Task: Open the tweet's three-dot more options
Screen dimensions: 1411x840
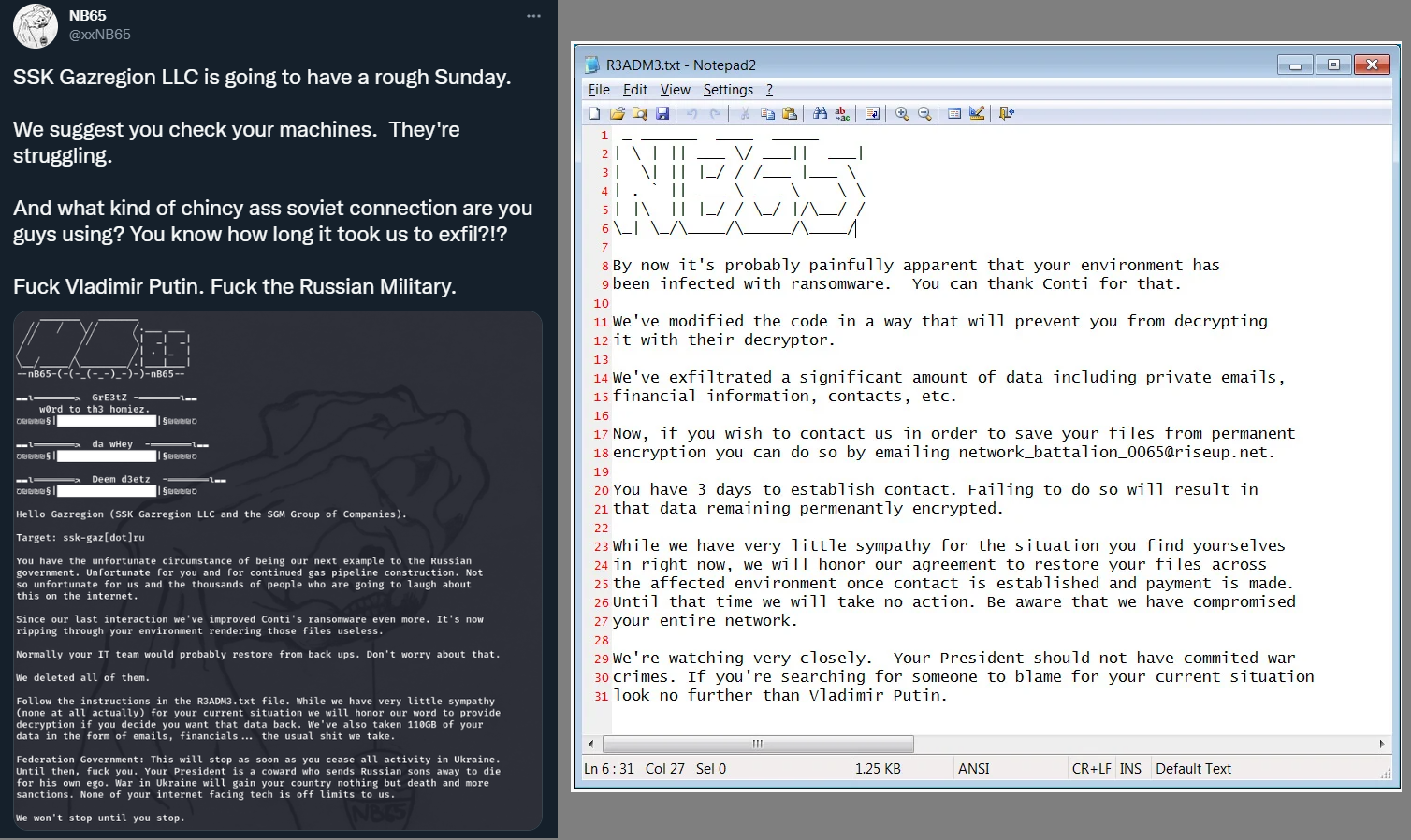Action: (x=533, y=16)
